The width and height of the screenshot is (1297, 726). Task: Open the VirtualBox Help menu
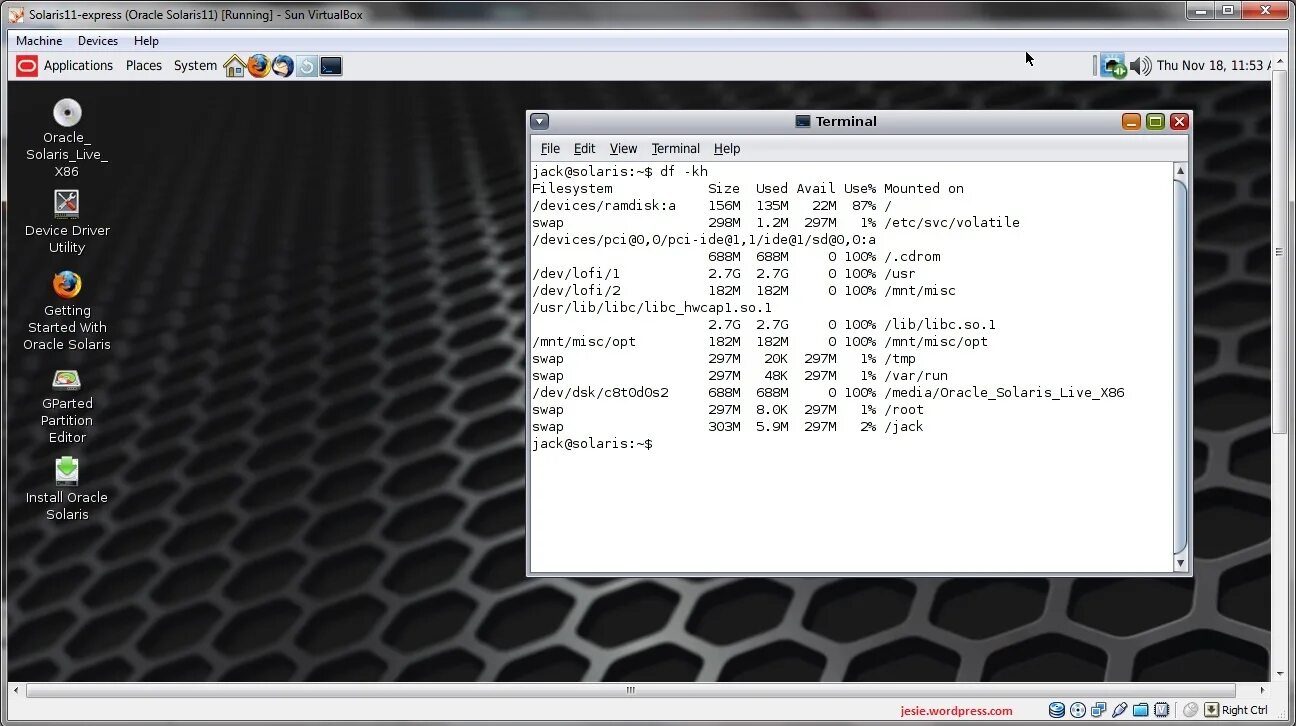[146, 41]
